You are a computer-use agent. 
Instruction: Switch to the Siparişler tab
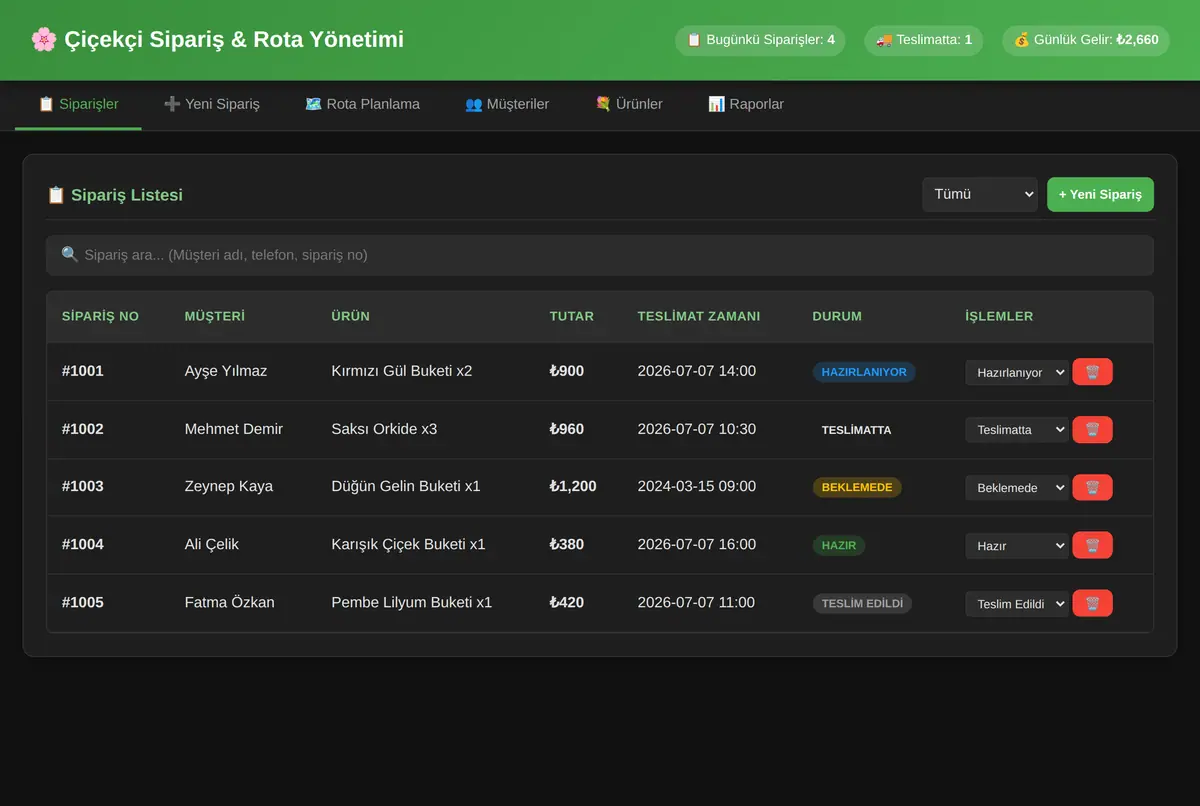tap(78, 104)
